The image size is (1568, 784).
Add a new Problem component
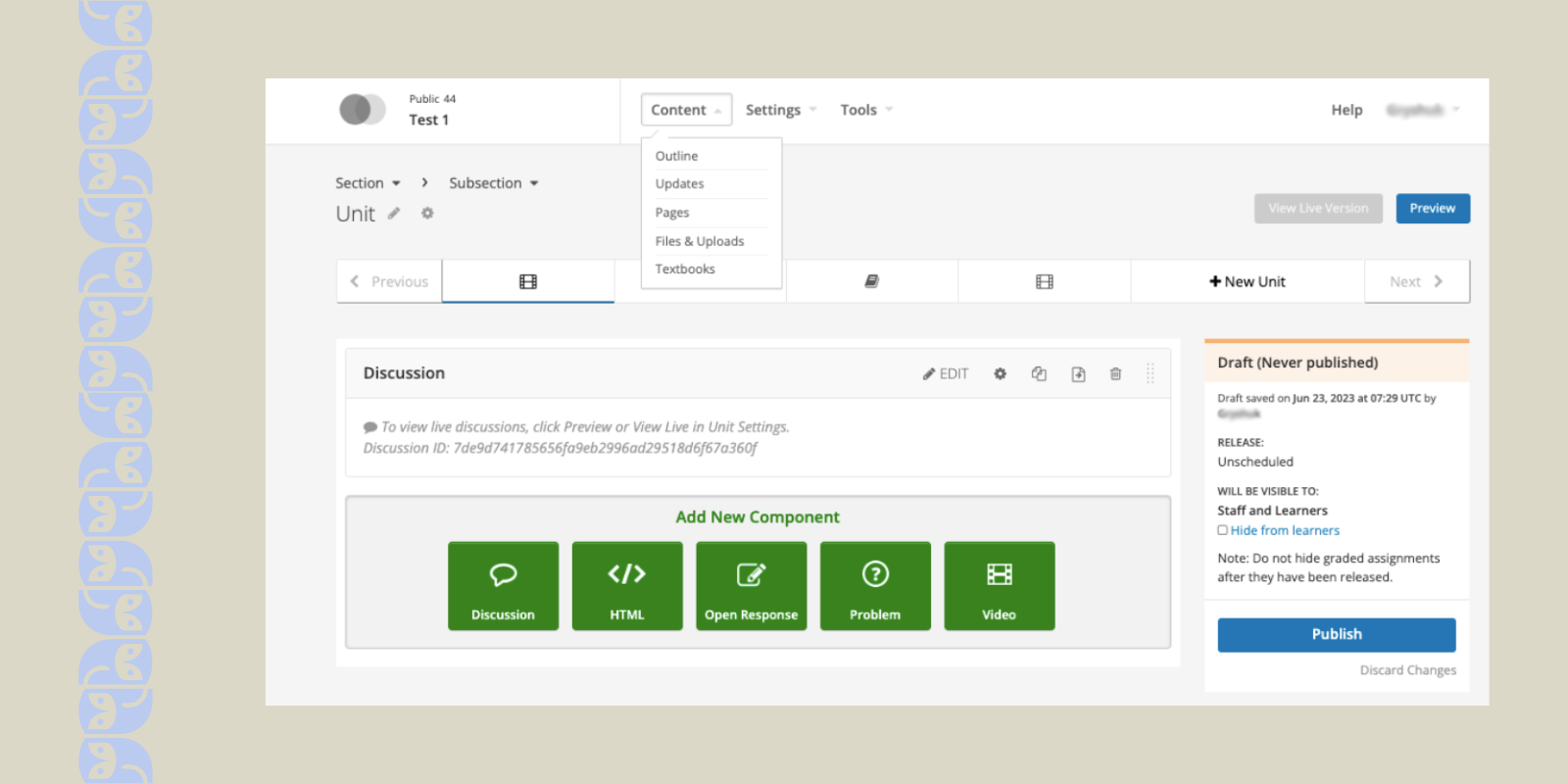click(875, 586)
